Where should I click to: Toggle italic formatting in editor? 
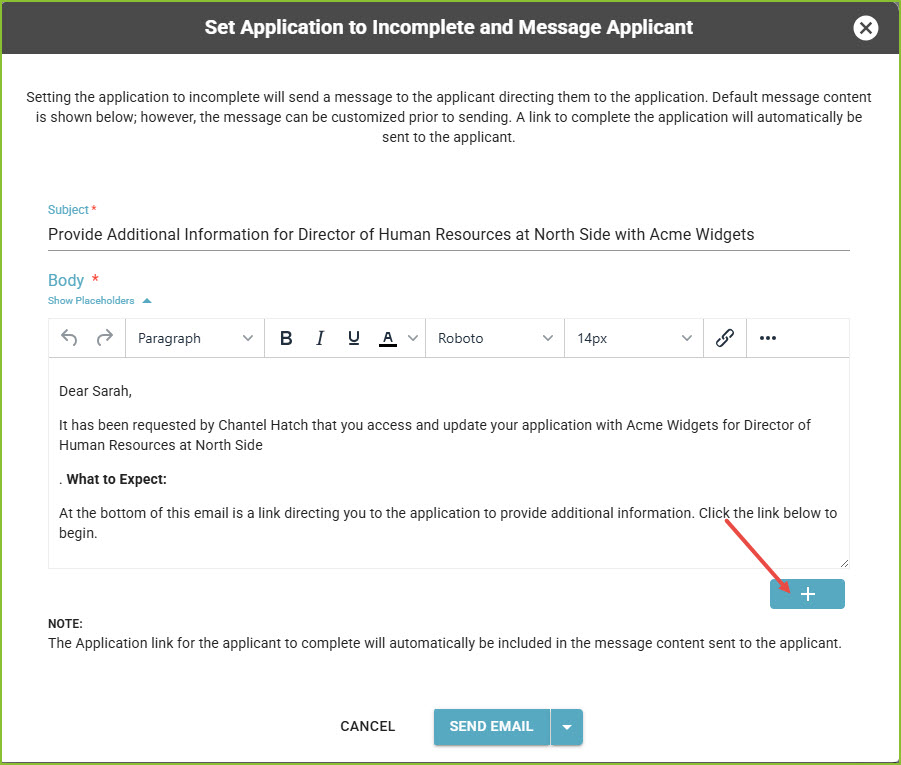tap(319, 338)
